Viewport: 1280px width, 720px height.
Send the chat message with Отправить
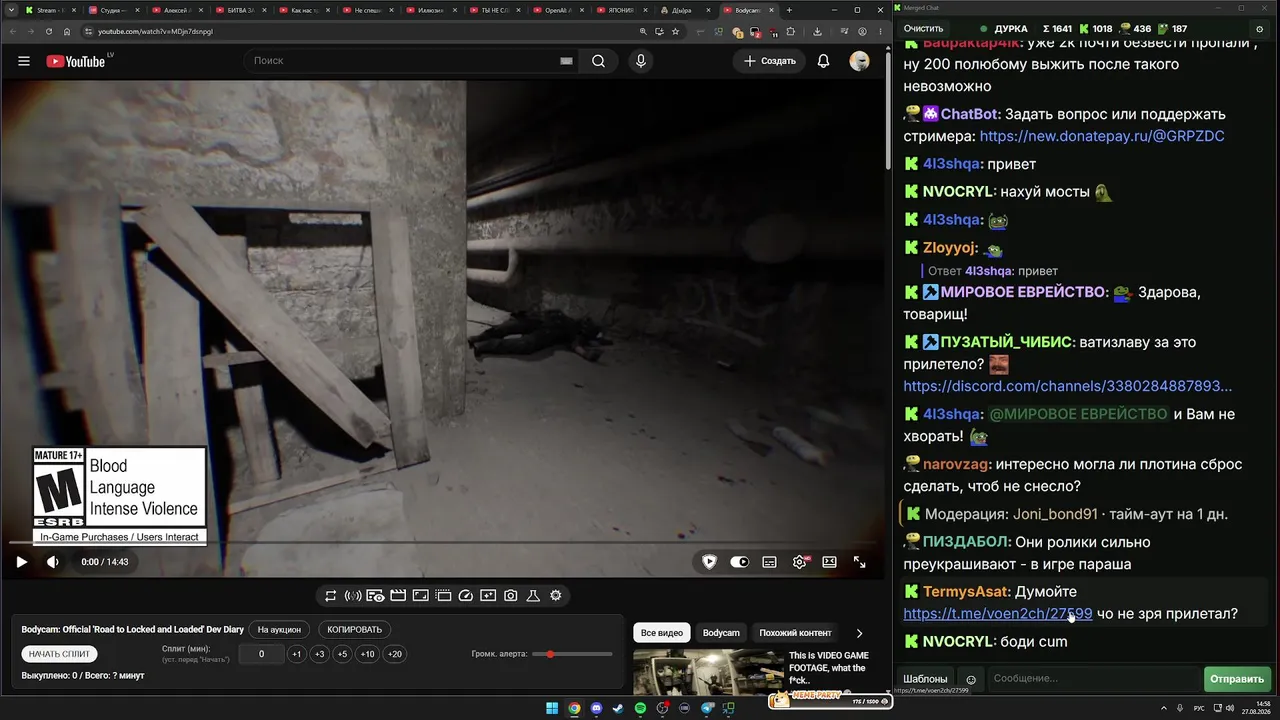(1237, 679)
